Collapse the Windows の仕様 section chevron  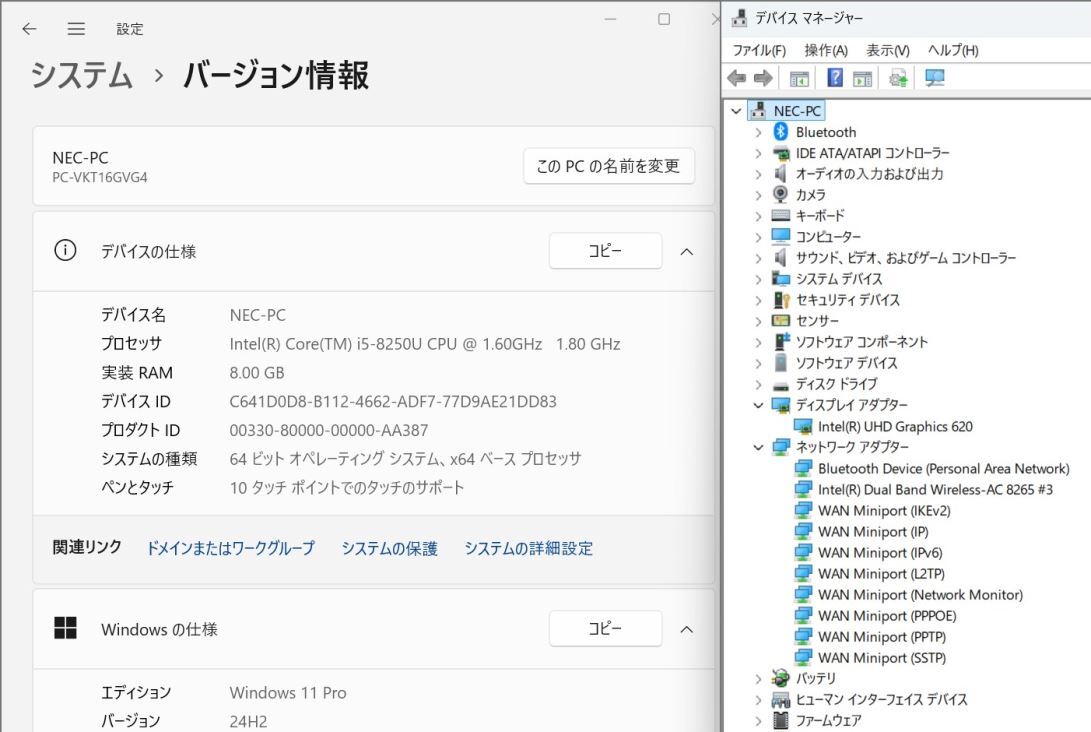tap(687, 629)
